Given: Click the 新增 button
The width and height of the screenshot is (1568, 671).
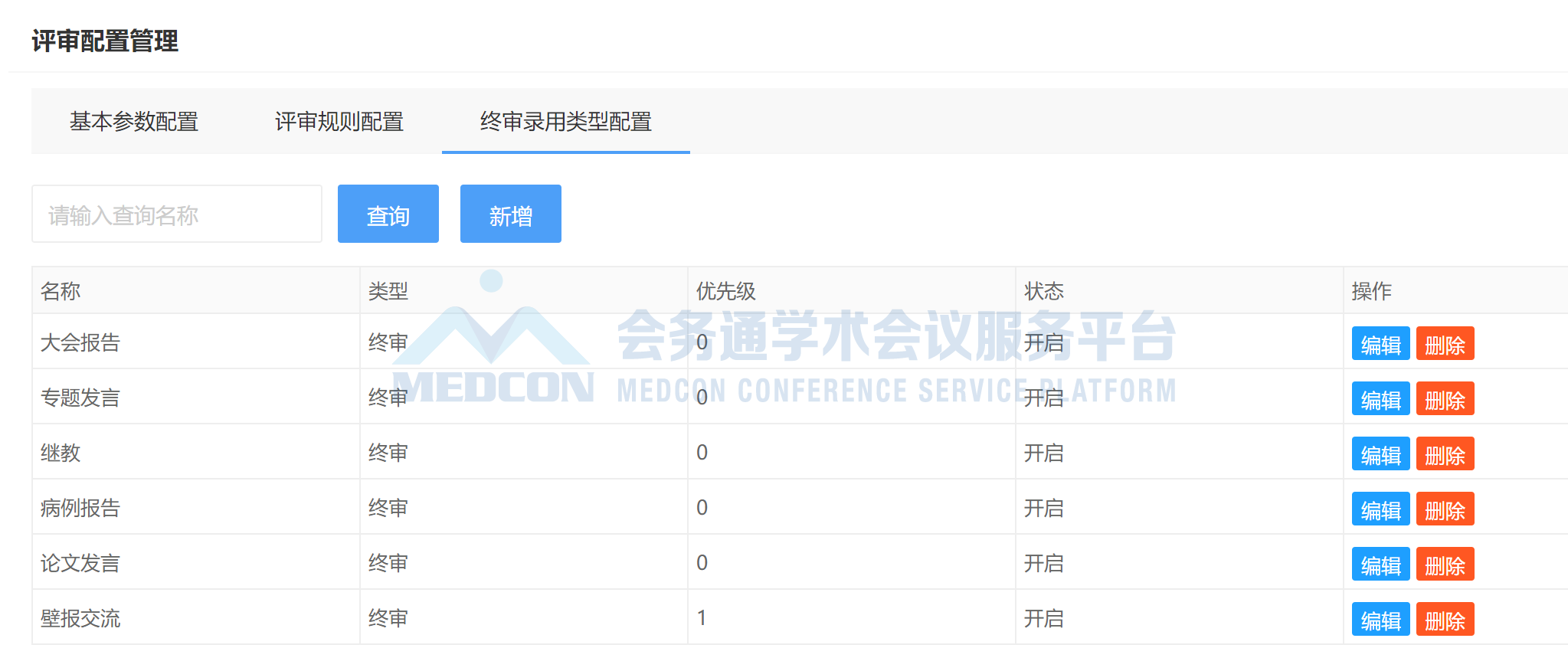Looking at the screenshot, I should click(510, 214).
